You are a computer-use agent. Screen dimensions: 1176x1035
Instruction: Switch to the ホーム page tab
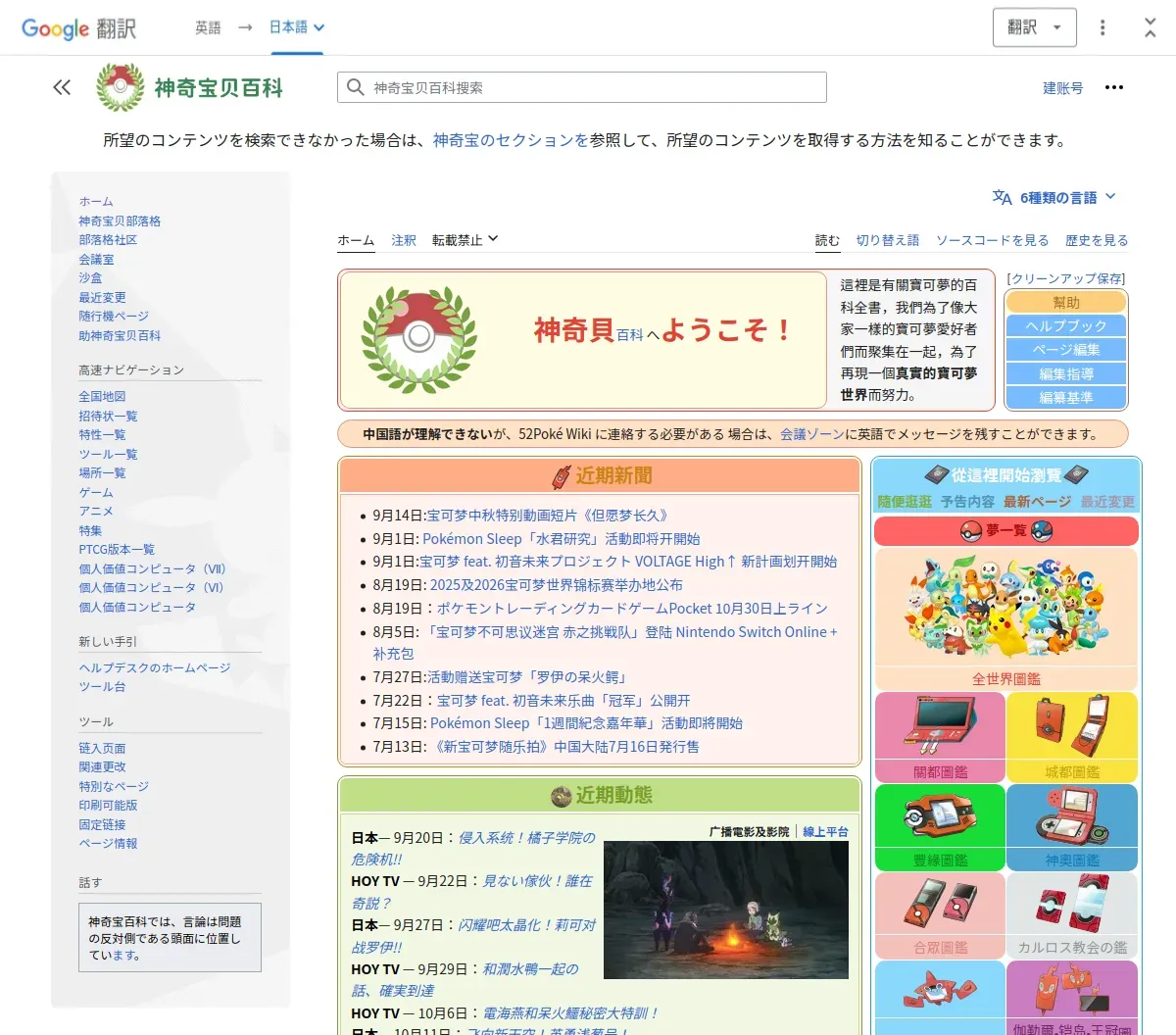(356, 240)
